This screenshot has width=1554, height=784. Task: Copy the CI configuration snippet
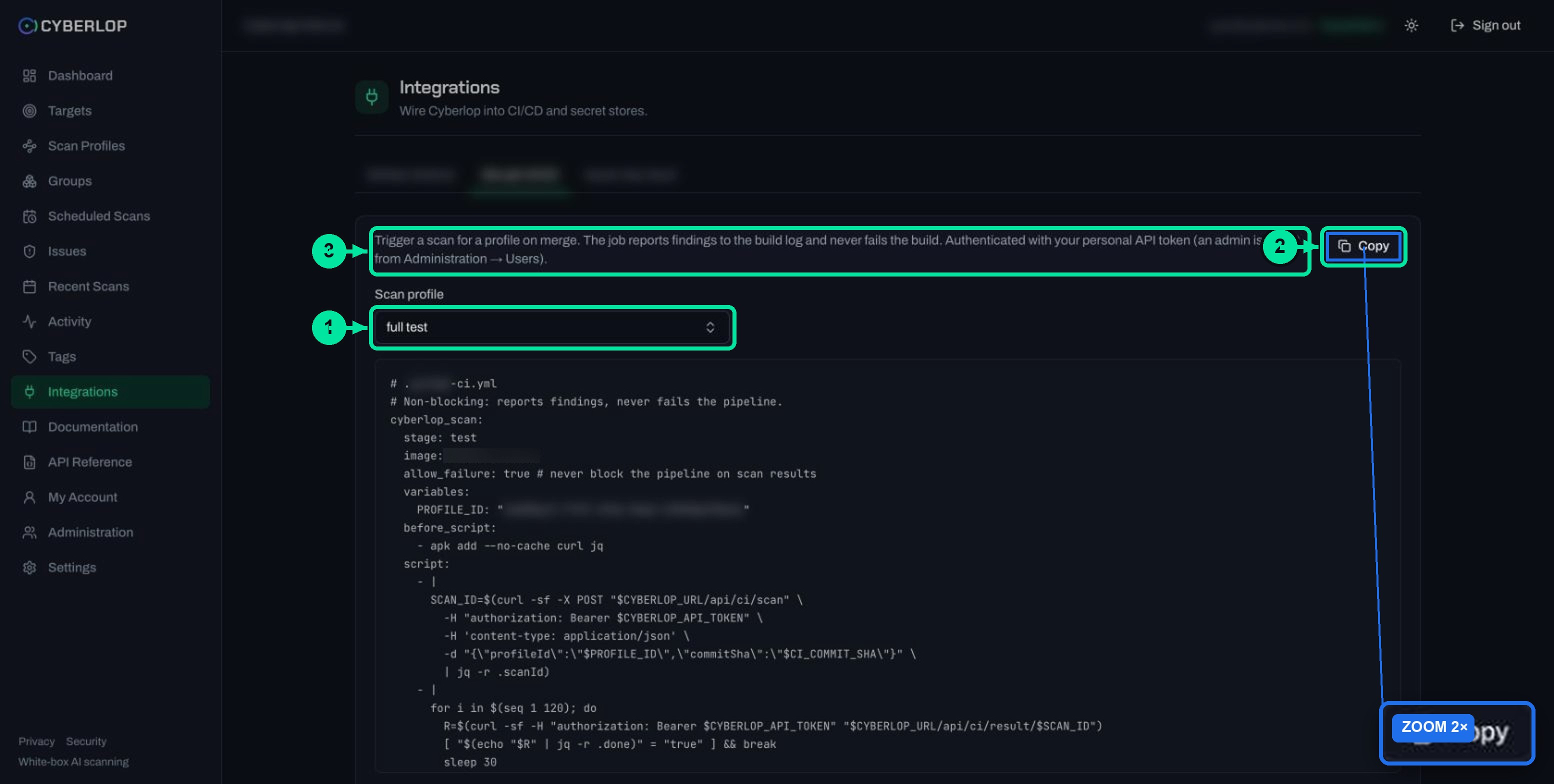(1363, 246)
